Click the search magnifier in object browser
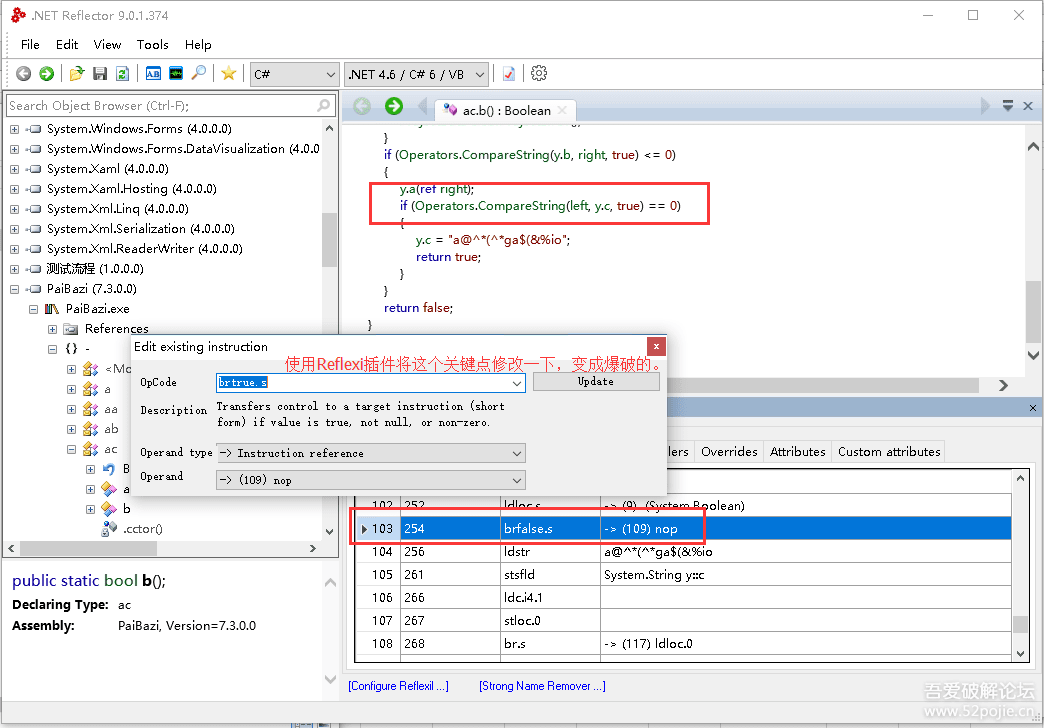 point(324,105)
